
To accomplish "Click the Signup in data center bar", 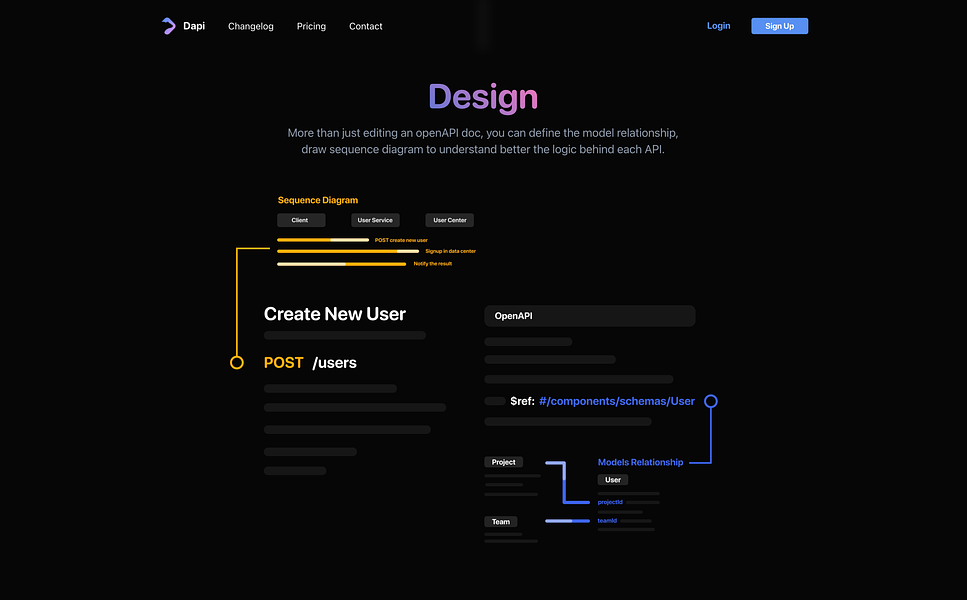I will click(x=348, y=251).
